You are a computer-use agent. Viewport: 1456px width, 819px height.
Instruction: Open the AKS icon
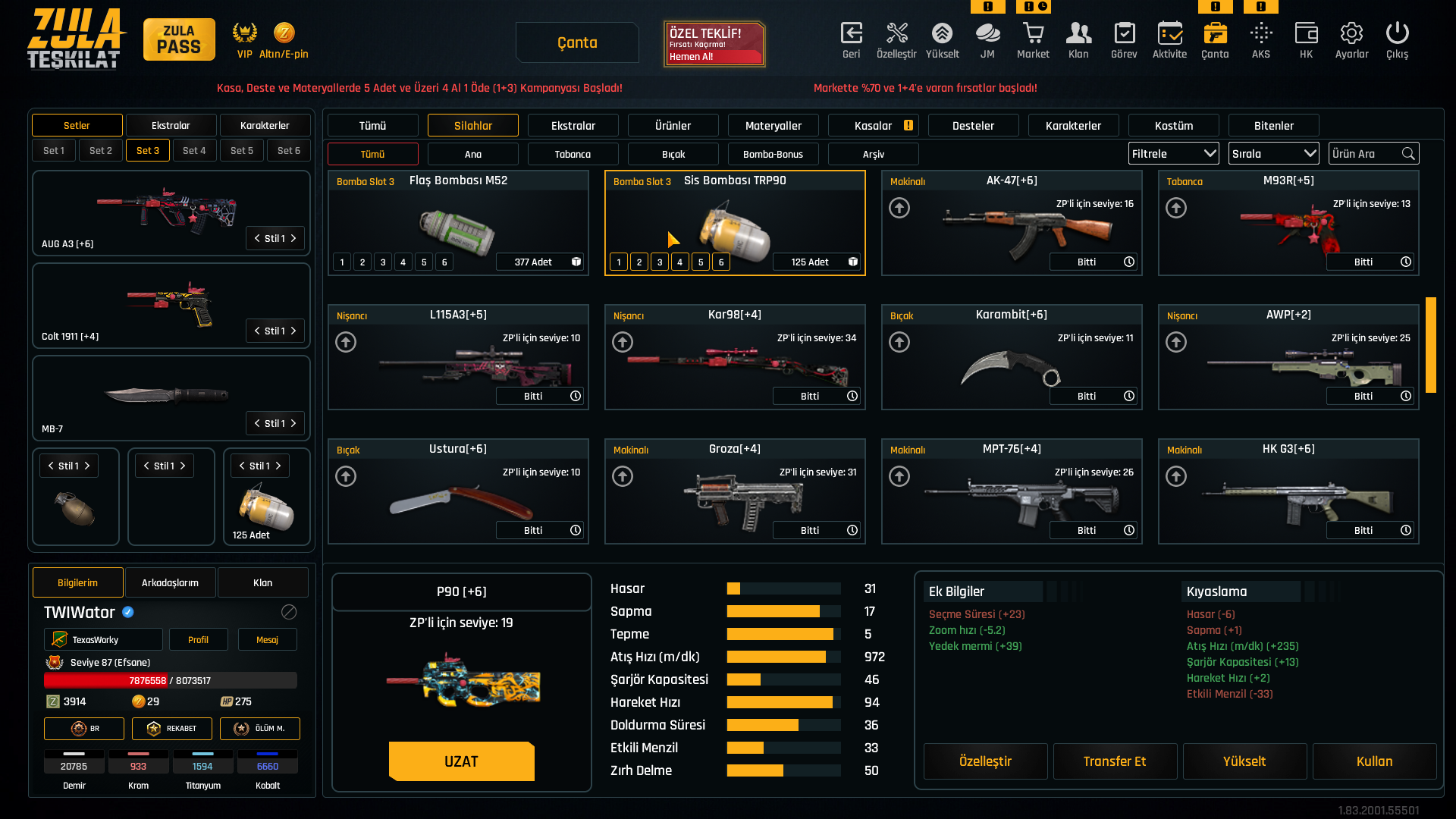(1261, 33)
